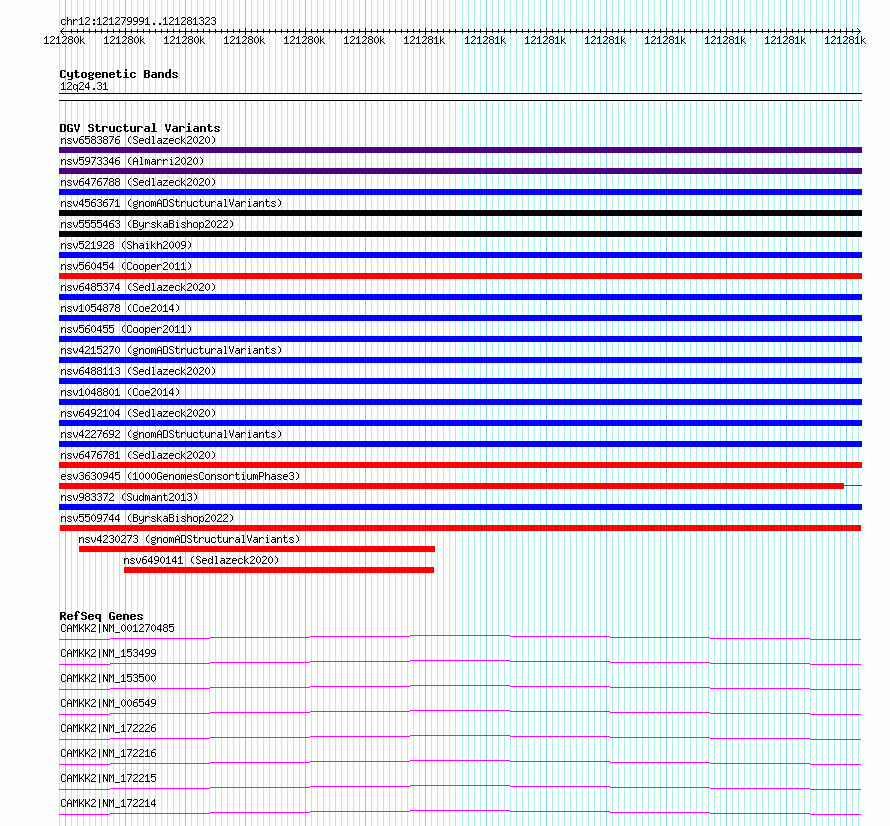
Task: Open variant nsv4563671 (gnomADStructuralVariants) label
Action: pyautogui.click(x=171, y=203)
